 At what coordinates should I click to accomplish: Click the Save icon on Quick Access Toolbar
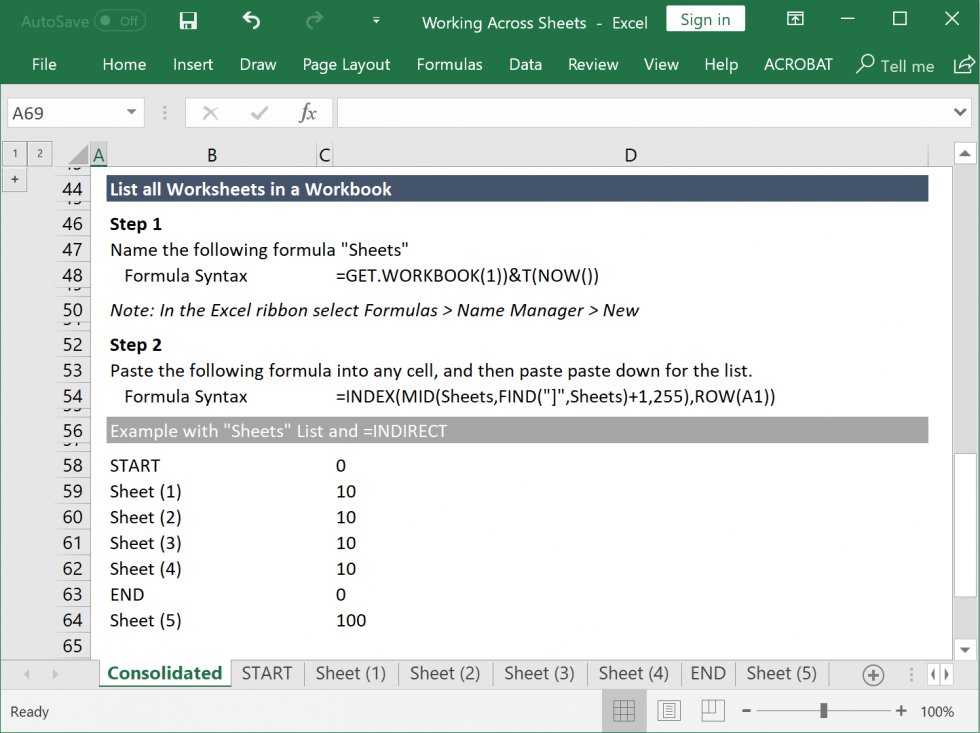pos(187,20)
